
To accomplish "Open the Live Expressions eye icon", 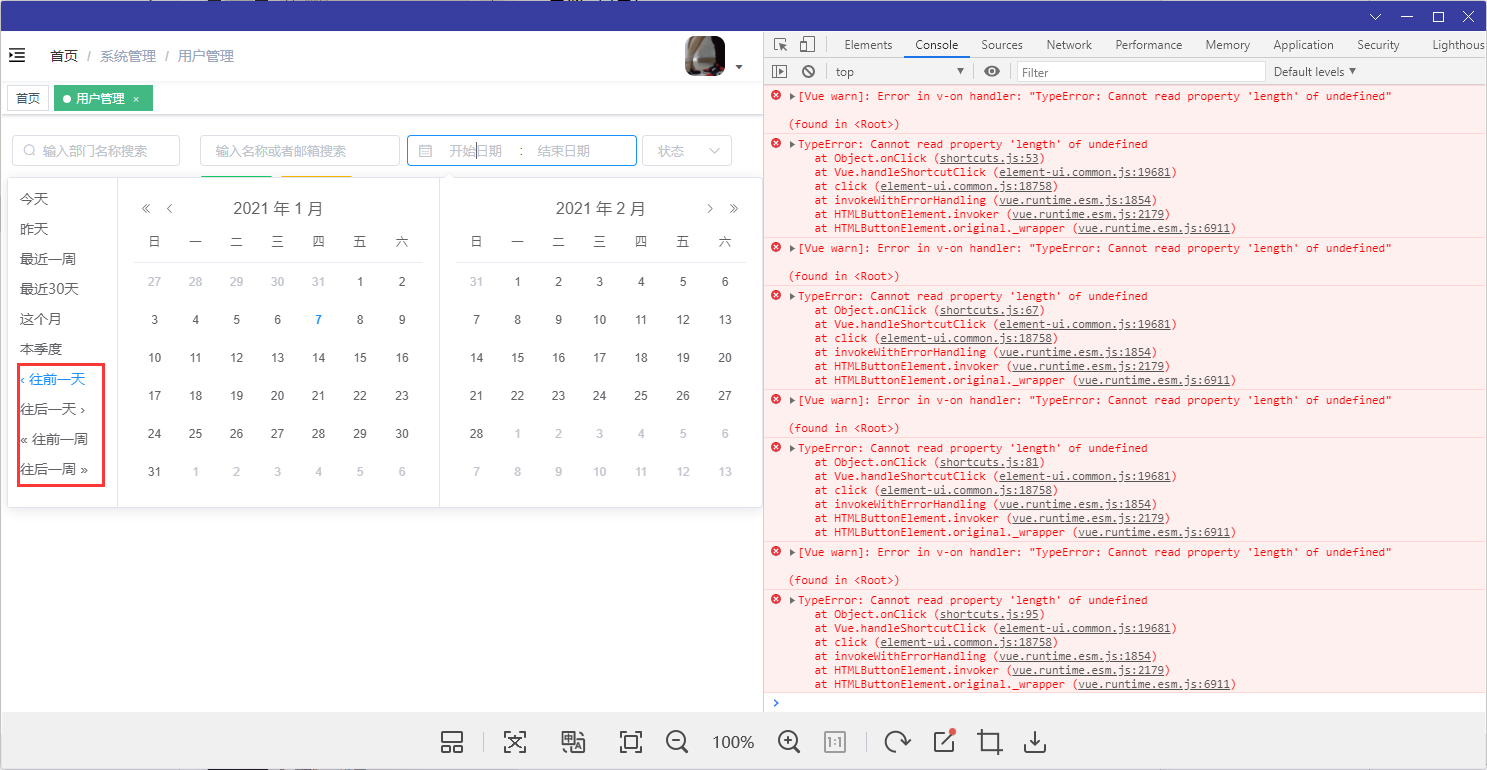I will pos(991,71).
